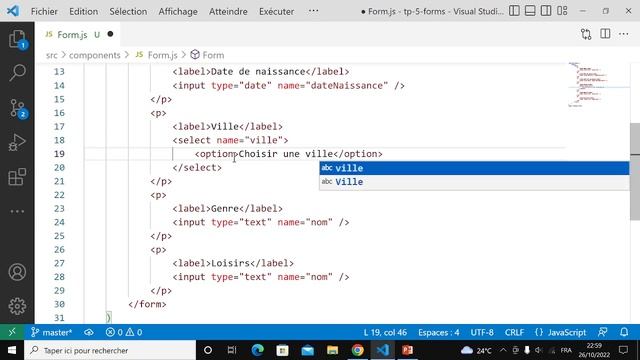Click the Loisirs label text
Screen dimensions: 640x360
point(230,263)
